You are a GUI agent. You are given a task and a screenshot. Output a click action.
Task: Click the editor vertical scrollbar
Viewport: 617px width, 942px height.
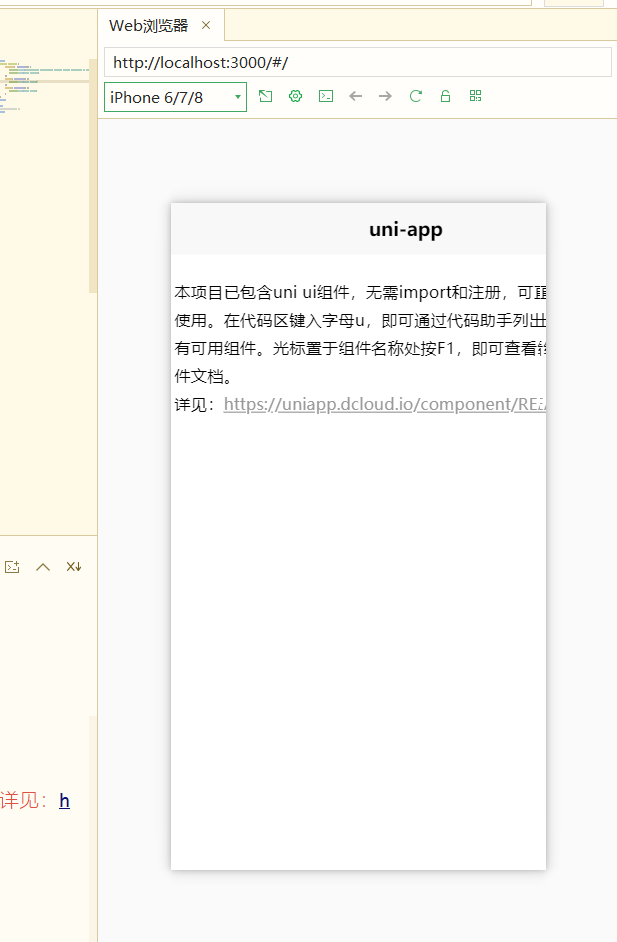[x=93, y=175]
